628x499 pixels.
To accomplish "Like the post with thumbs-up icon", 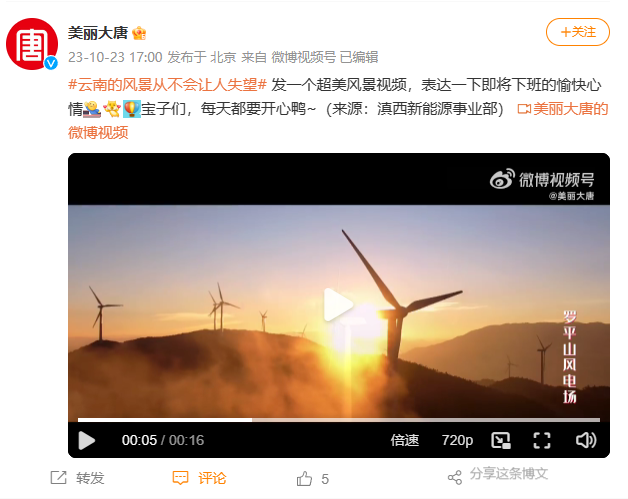I will [x=304, y=479].
